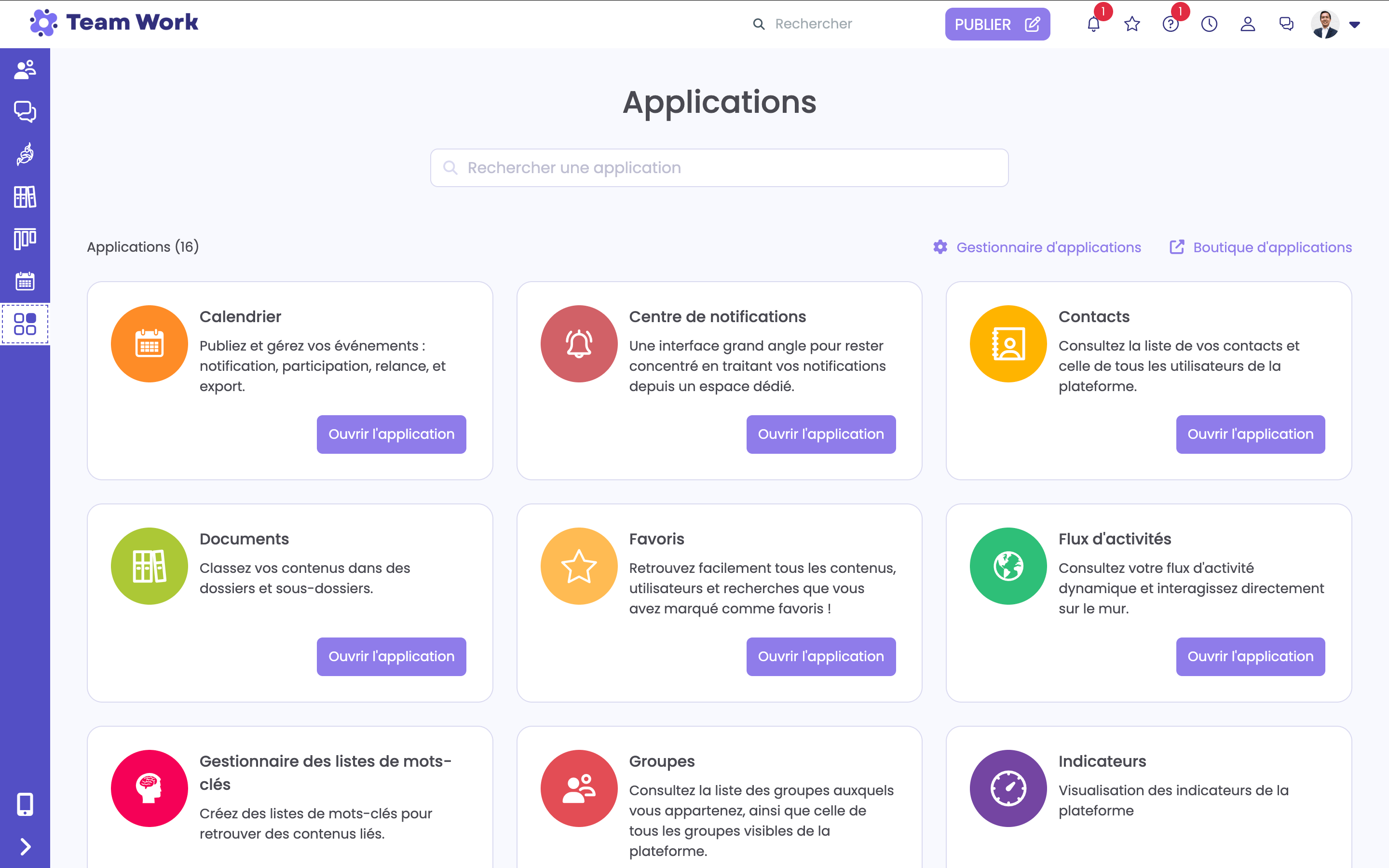Open the kanban board icon in the sidebar

25,239
